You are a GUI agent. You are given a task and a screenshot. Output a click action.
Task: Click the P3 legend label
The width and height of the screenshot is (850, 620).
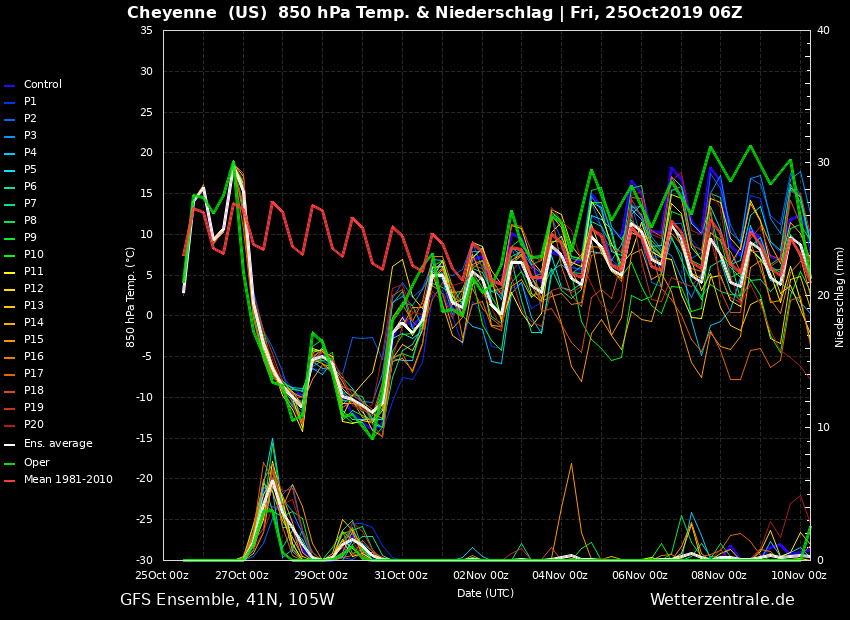(x=30, y=135)
